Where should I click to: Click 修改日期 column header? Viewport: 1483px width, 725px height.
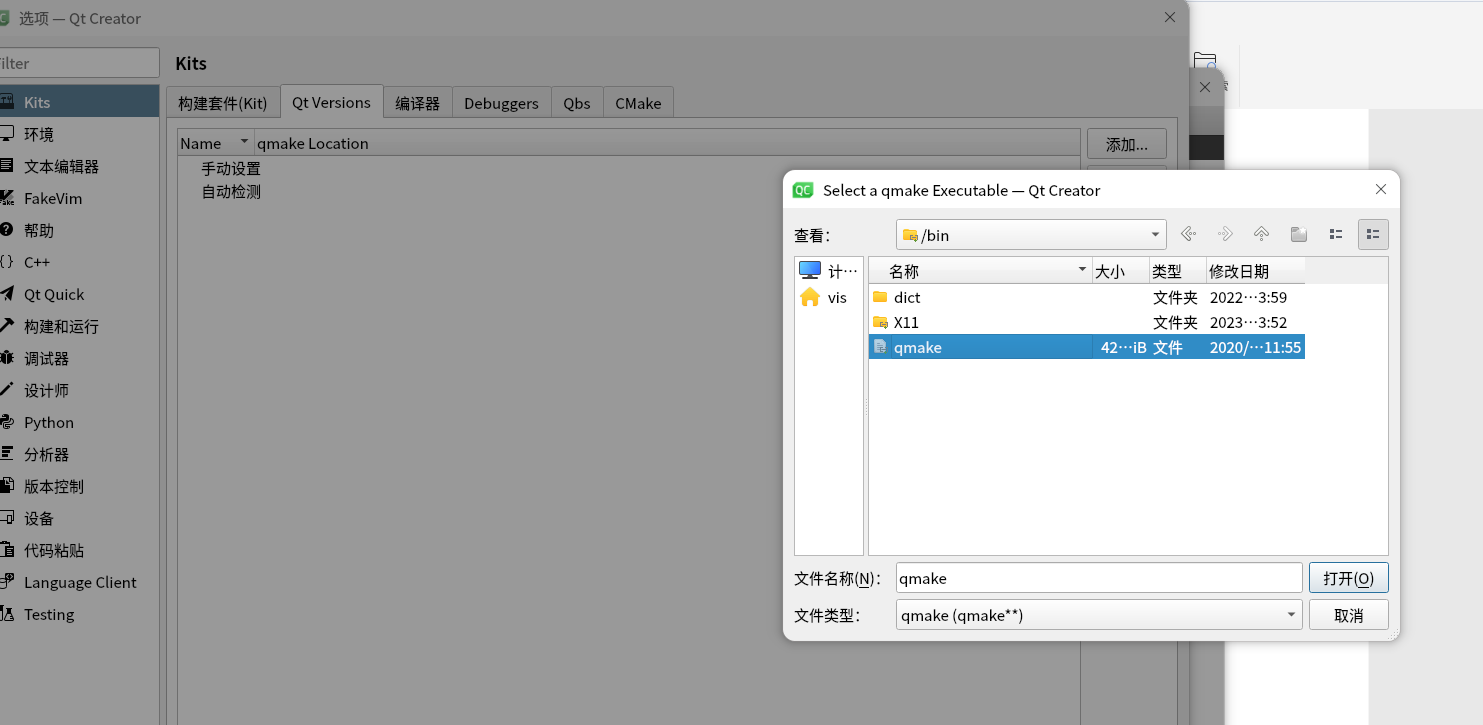tap(1255, 271)
